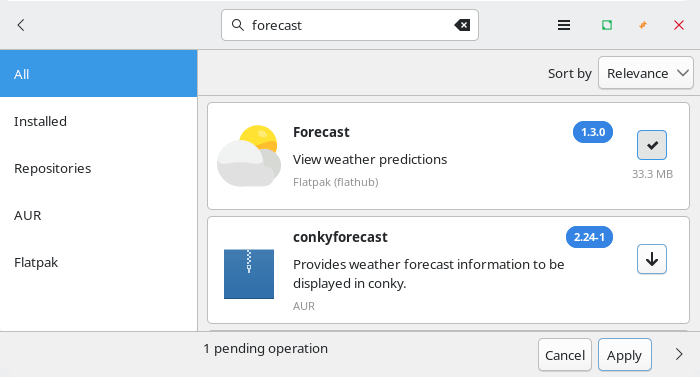Click the green maximize window icon
This screenshot has height=377, width=700.
point(607,25)
